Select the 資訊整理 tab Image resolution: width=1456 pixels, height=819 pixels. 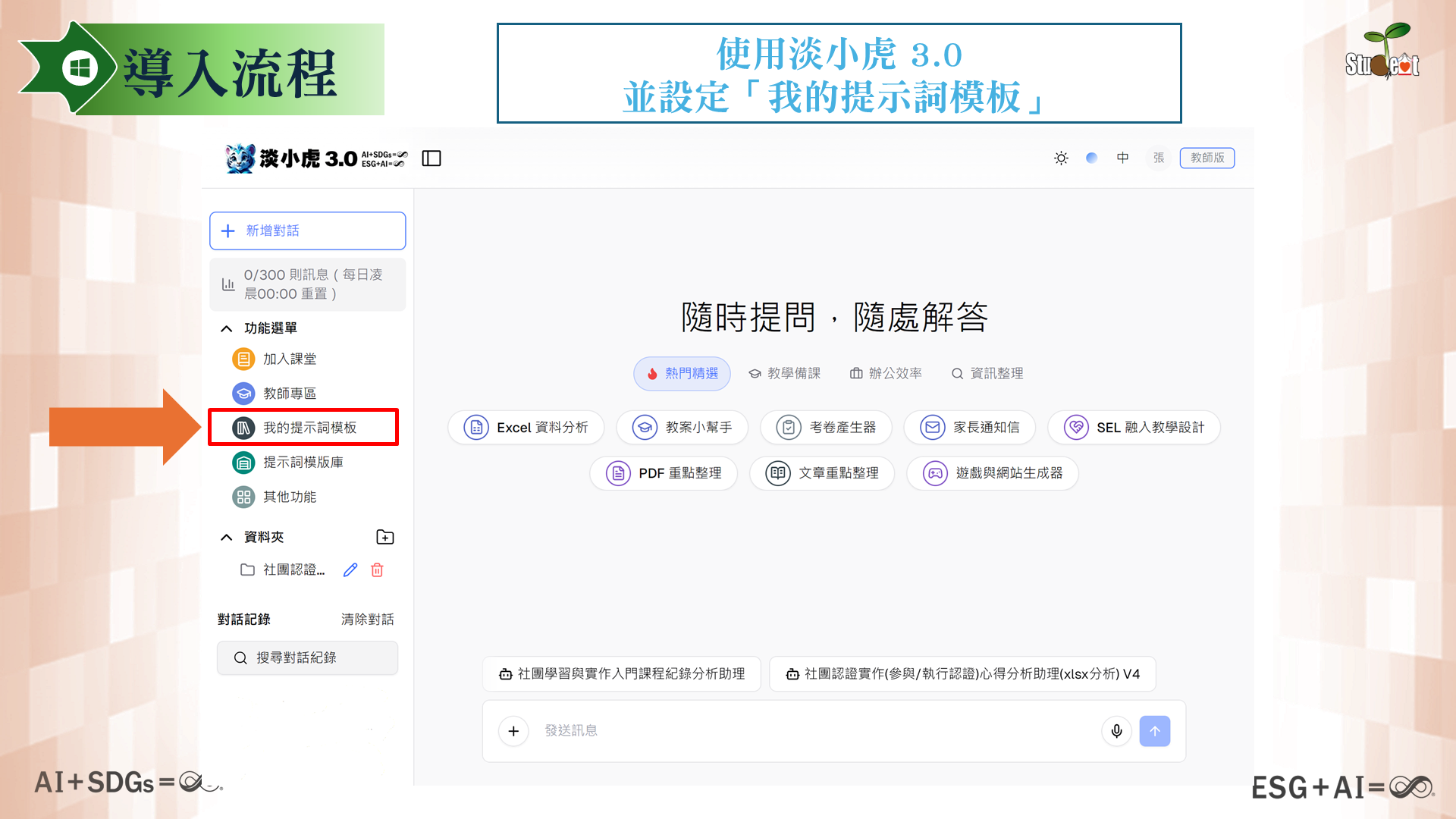pos(987,373)
